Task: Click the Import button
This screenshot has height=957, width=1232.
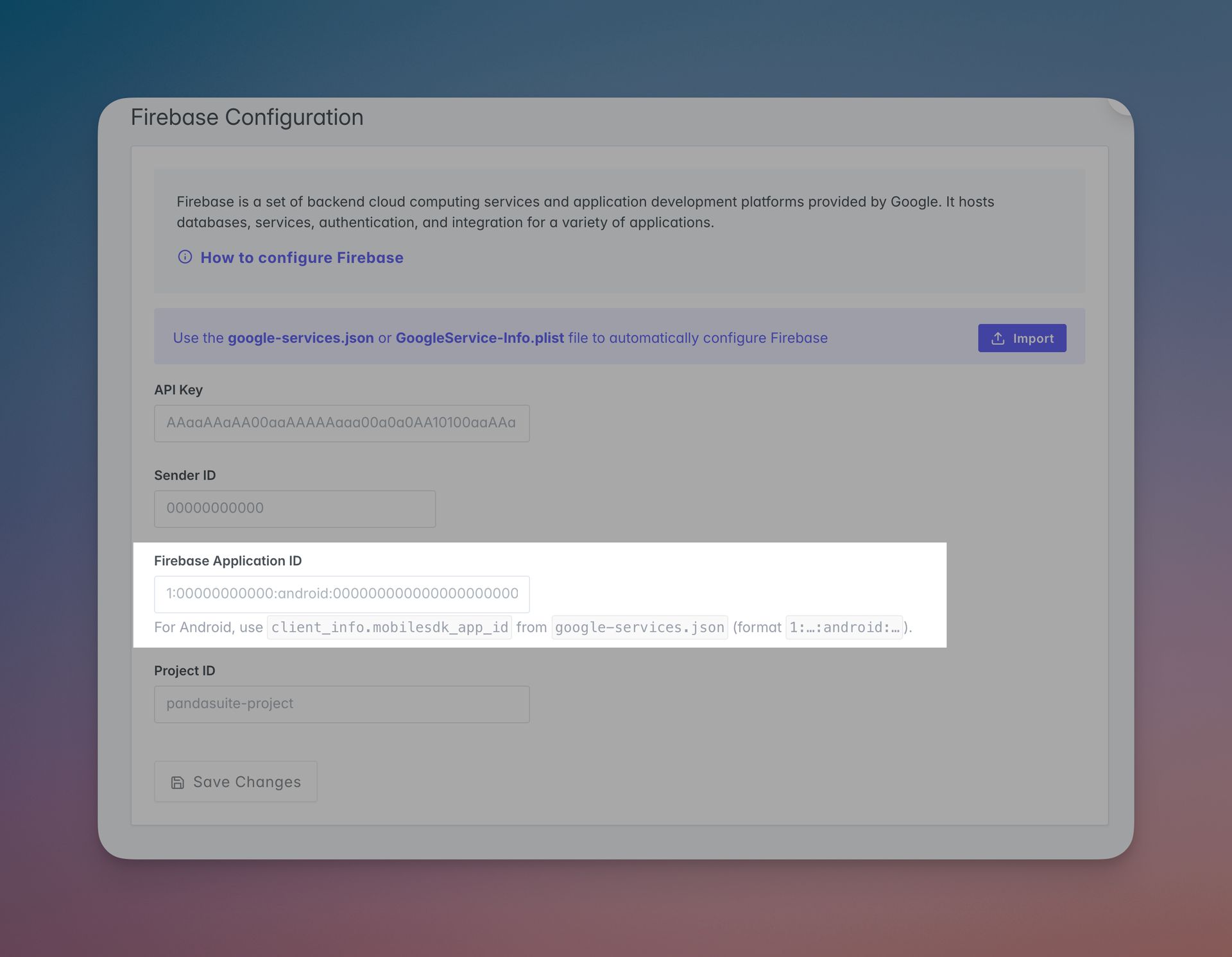Action: 1022,338
